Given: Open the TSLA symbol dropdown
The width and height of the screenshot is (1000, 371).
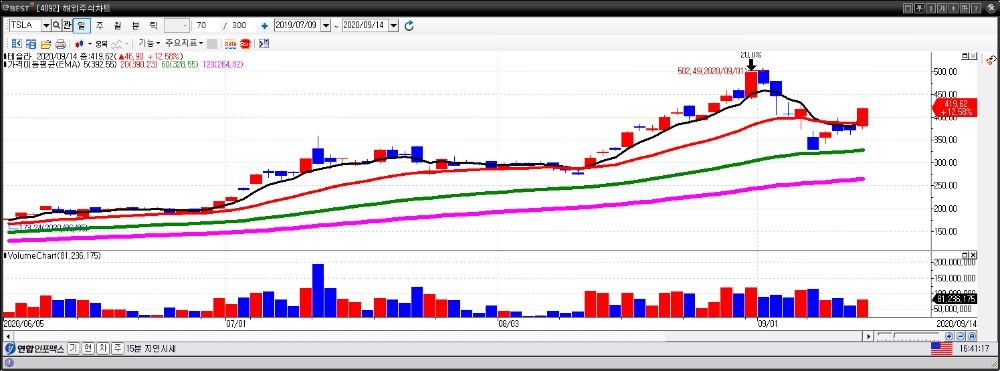Looking at the screenshot, I should click(46, 25).
